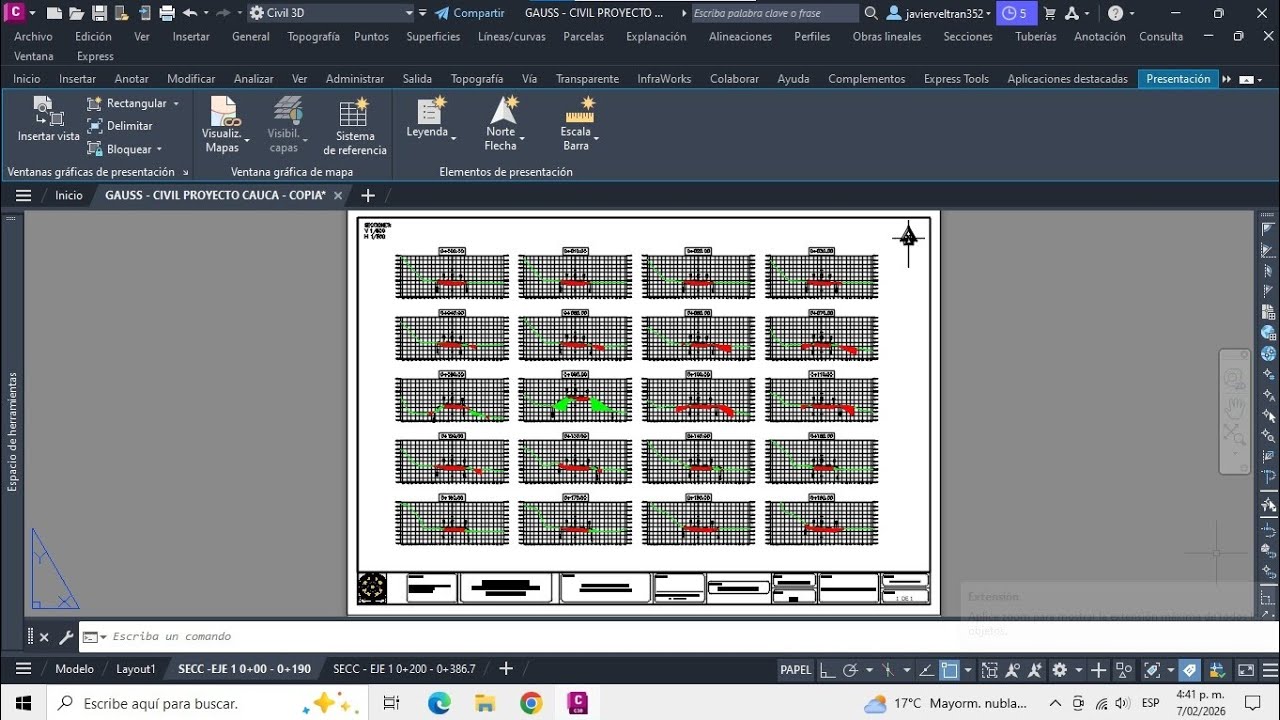Toggle highlighted annotation tag button in status bar
Screen dimensions: 1280x720
pos(1189,670)
